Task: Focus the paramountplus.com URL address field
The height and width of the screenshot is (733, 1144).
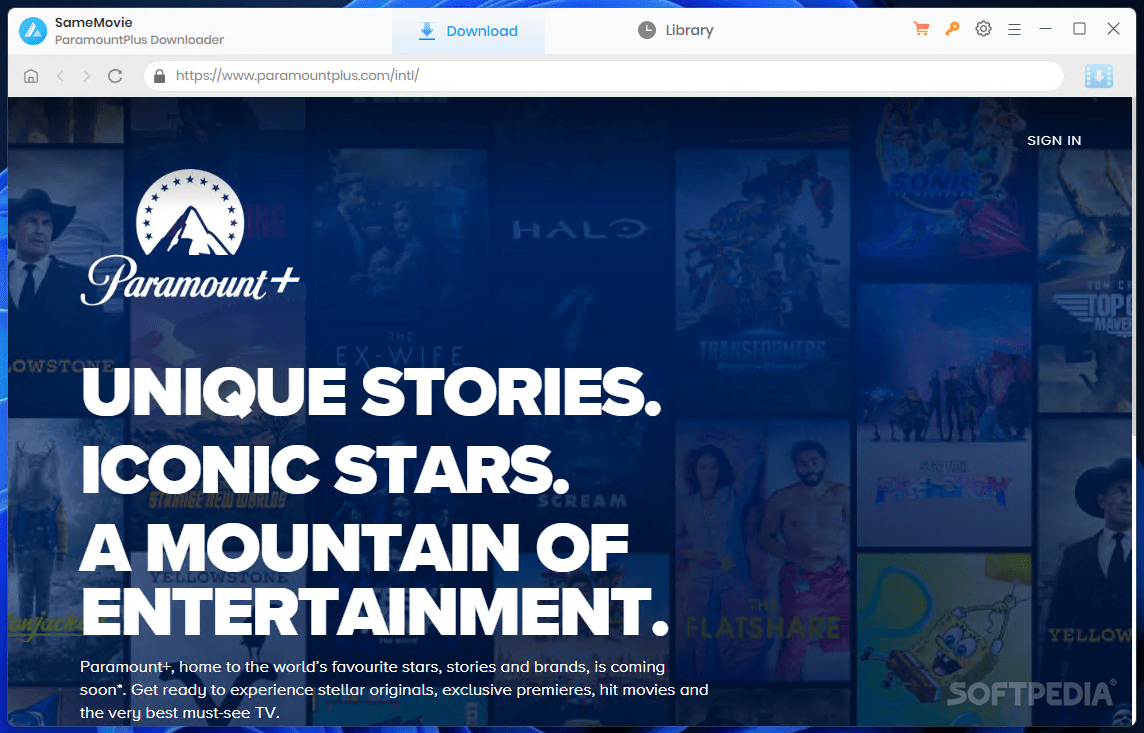Action: [x=603, y=76]
